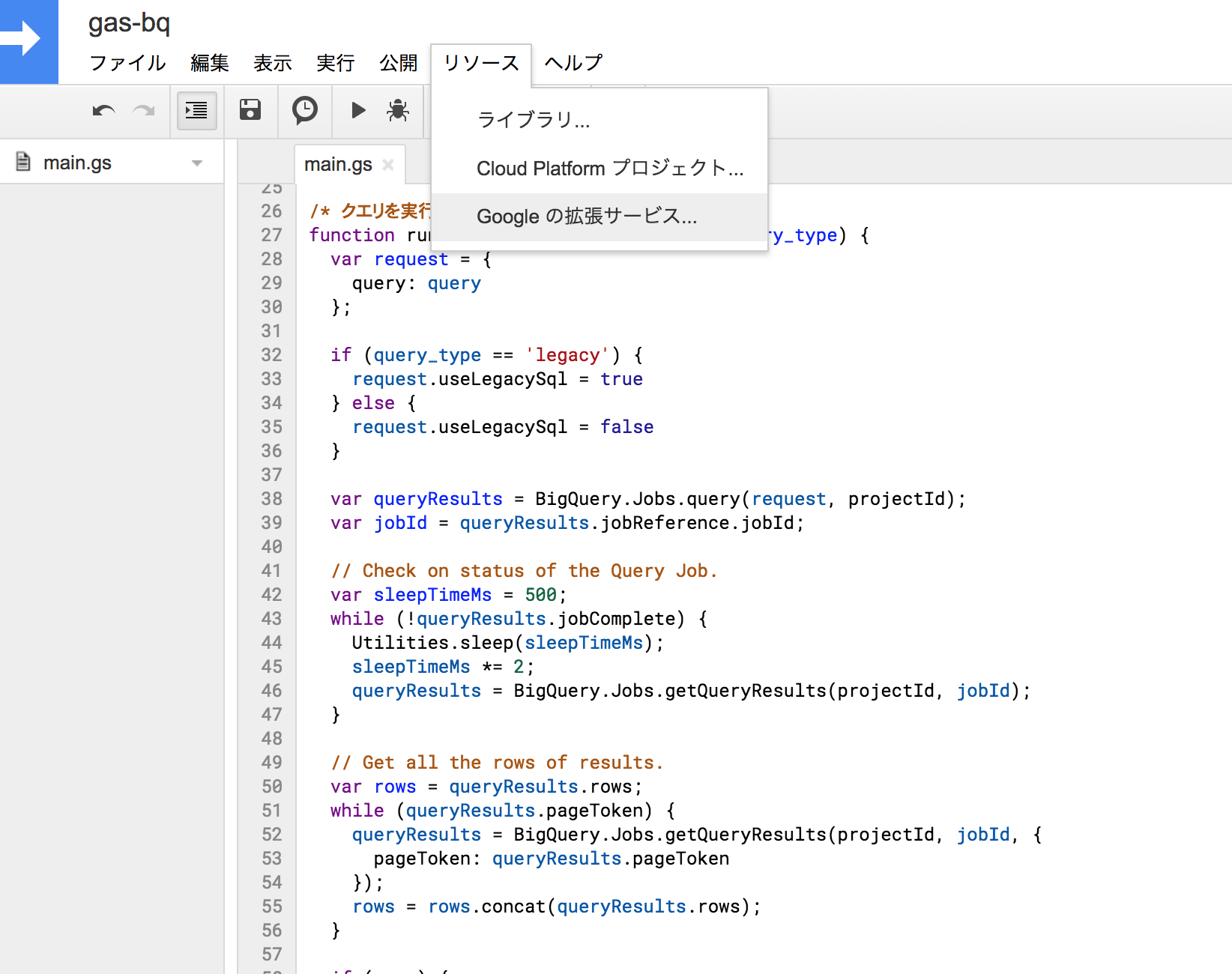Choose ライブラリ... from the menu
Image resolution: width=1232 pixels, height=974 pixels.
coord(600,120)
